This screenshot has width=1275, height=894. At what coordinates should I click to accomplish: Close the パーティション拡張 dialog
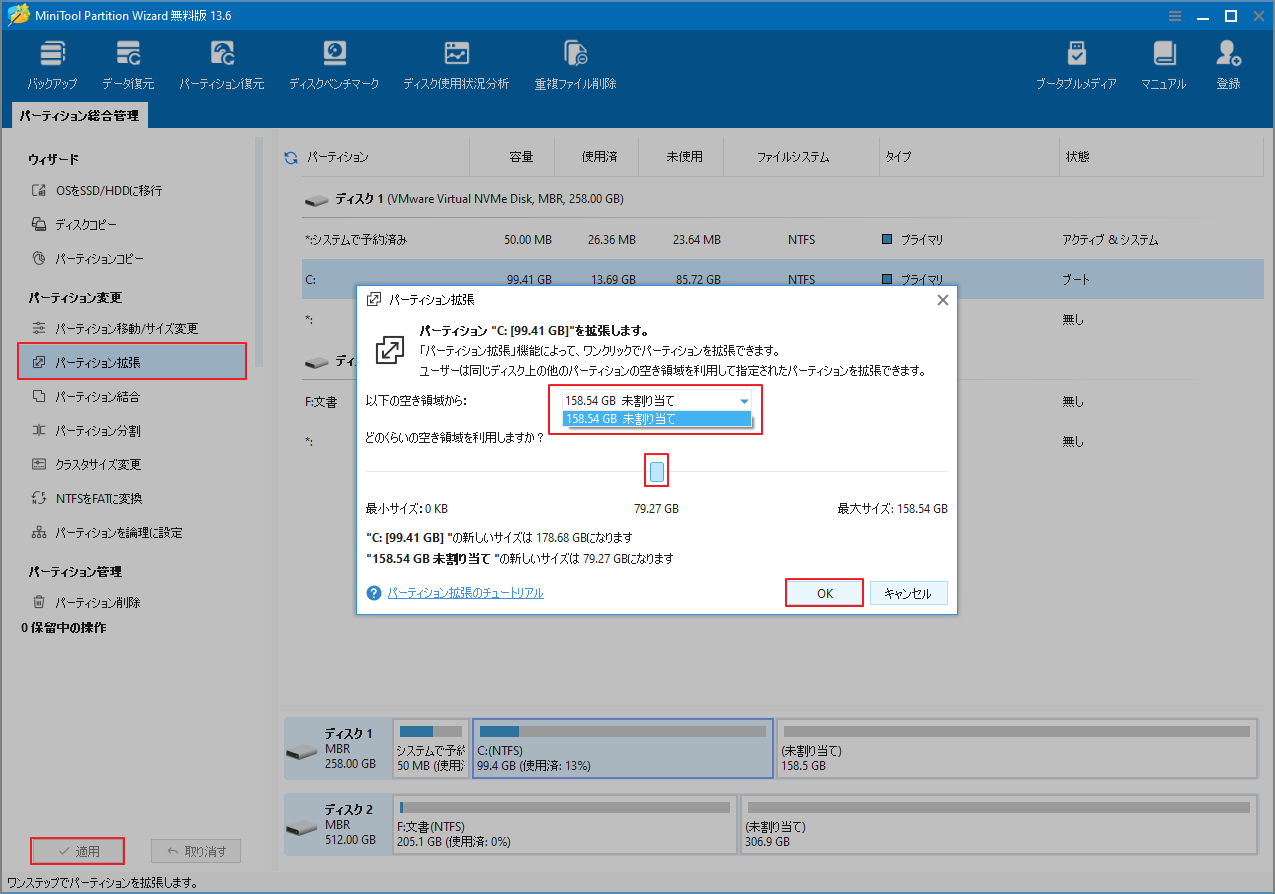pos(941,299)
